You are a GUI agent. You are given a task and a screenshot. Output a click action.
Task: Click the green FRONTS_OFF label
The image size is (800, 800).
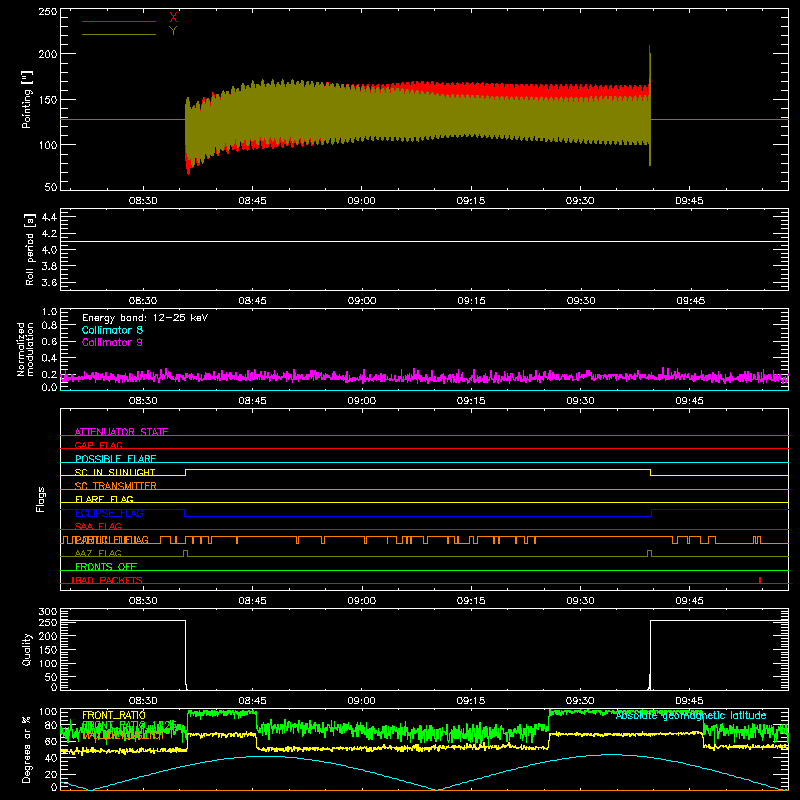pyautogui.click(x=106, y=567)
